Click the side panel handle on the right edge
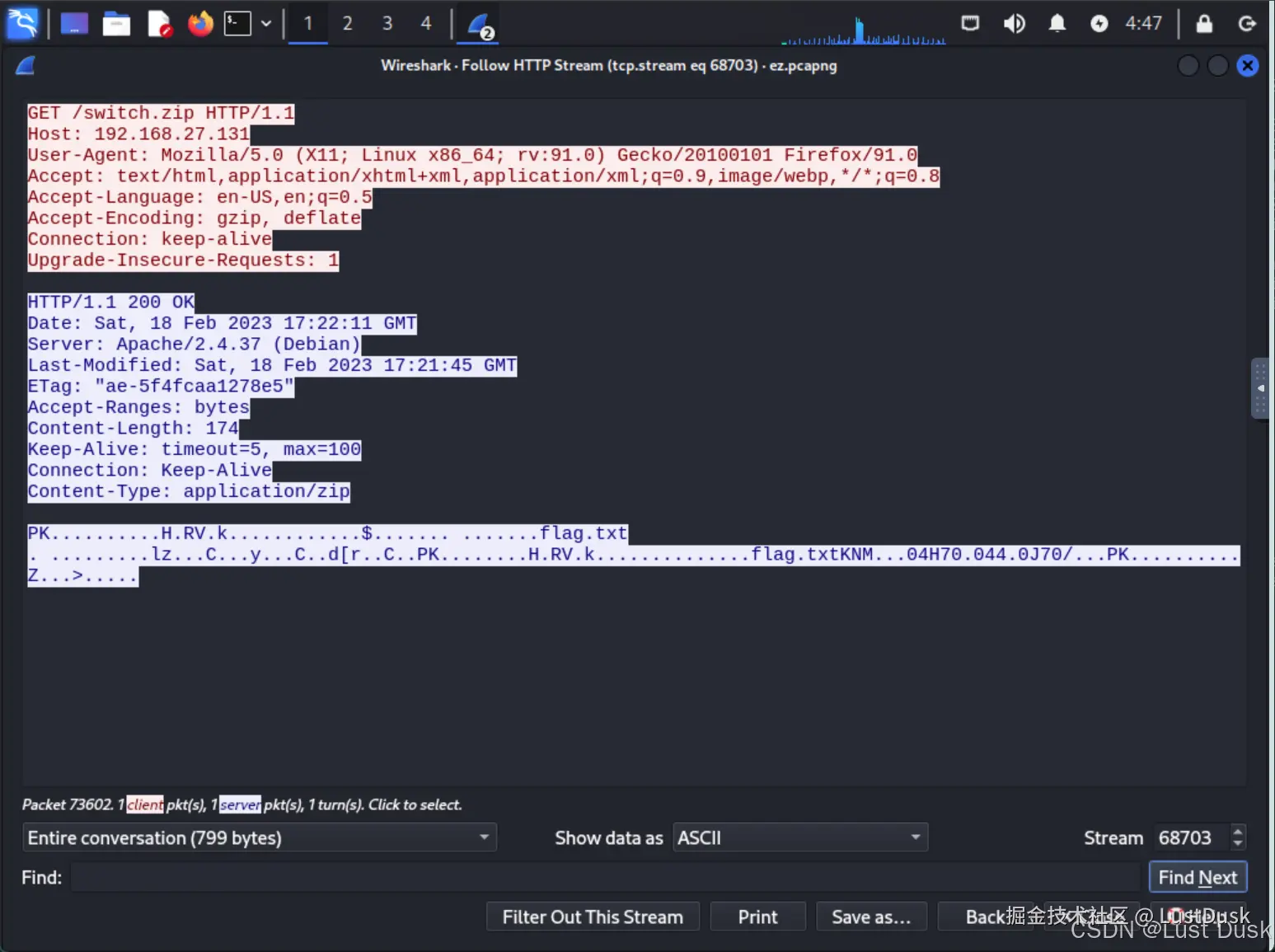Viewport: 1275px width, 952px height. pos(1259,388)
